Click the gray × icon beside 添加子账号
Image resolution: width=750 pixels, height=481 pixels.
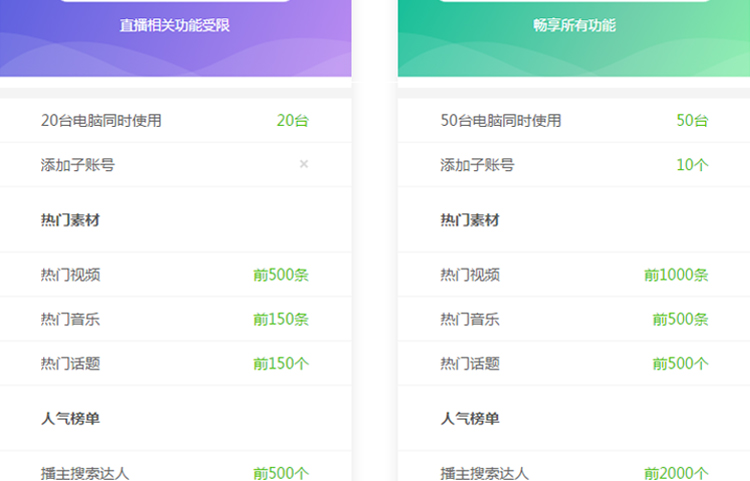click(304, 165)
